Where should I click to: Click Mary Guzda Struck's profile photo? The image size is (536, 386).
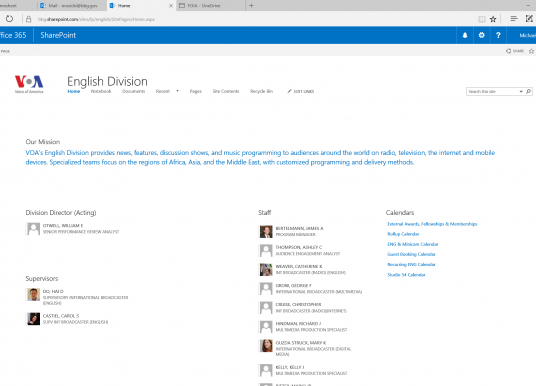266,346
